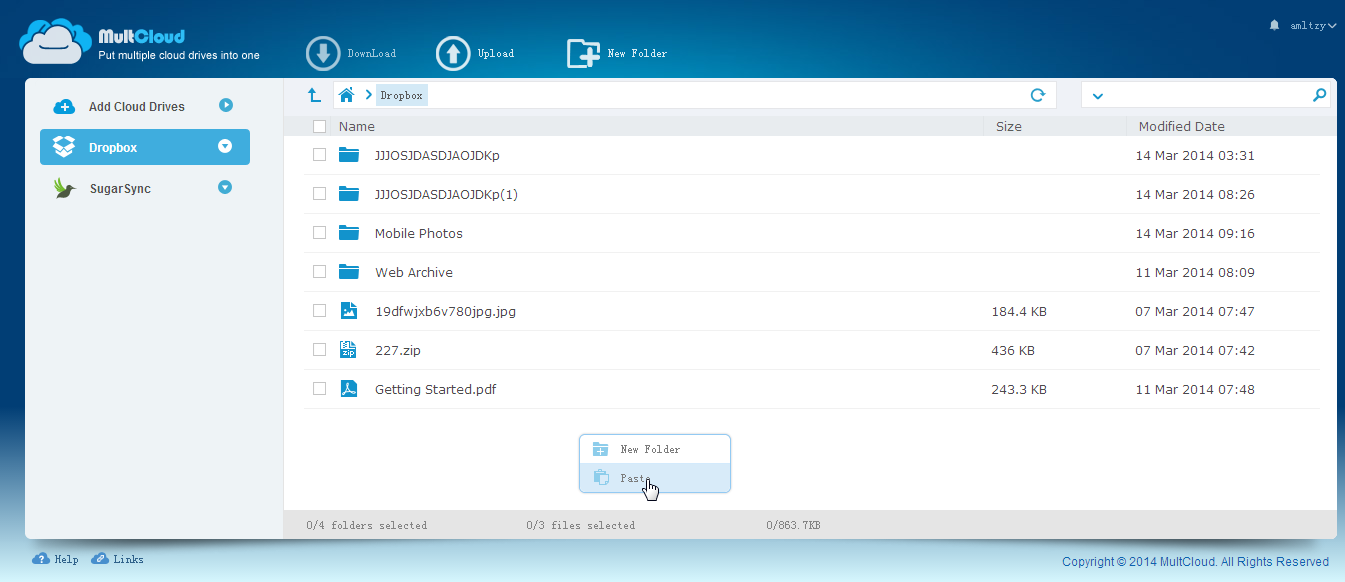Check the box for JJJOSJDASDJAOJDKp folder
This screenshot has width=1345, height=582.
[x=319, y=155]
